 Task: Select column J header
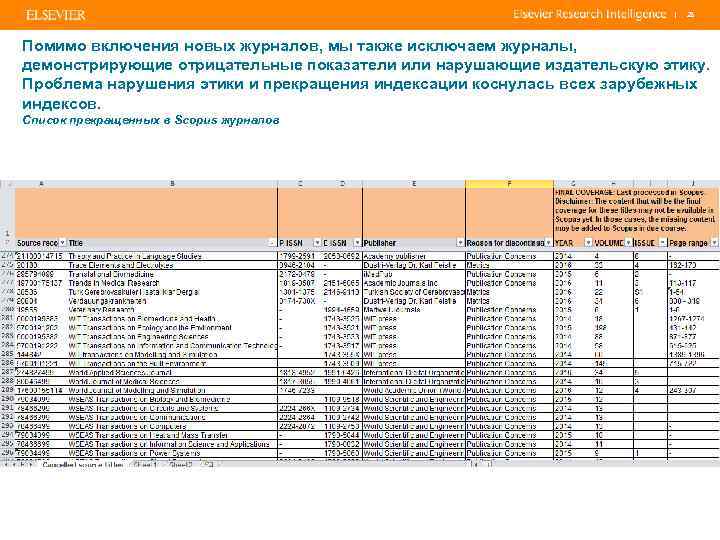pos(693,184)
